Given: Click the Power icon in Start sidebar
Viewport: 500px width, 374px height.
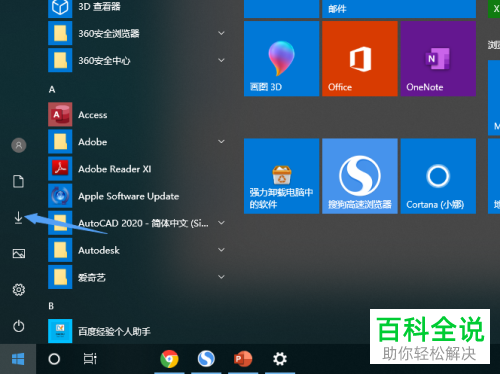Looking at the screenshot, I should pyautogui.click(x=19, y=326).
